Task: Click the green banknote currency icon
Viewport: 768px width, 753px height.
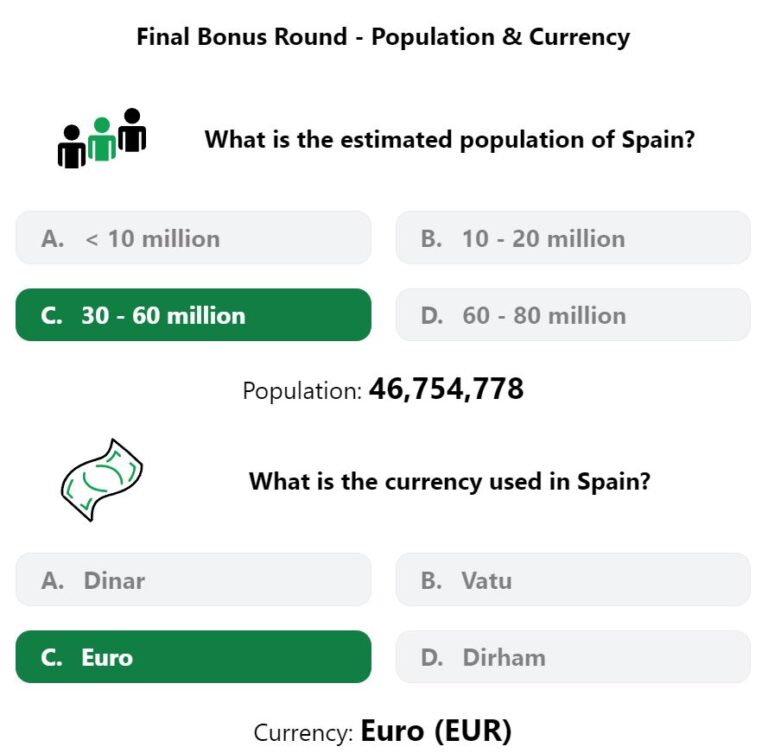Action: pyautogui.click(x=102, y=480)
